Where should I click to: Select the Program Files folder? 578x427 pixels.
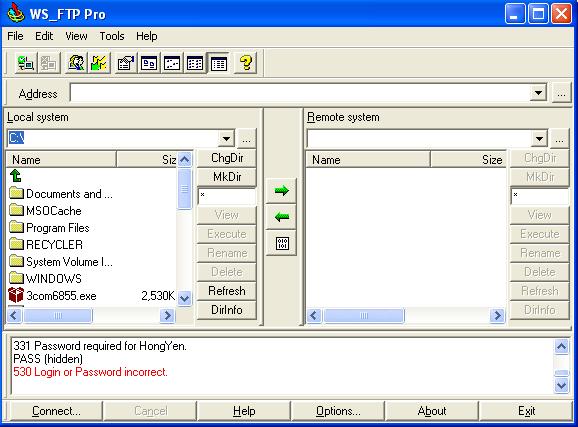49,228
